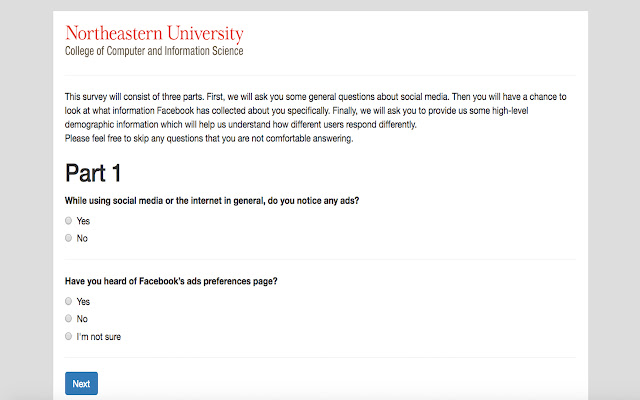Choose No radio for ads preferences page
Viewport: 640px width, 400px height.
pos(69,319)
